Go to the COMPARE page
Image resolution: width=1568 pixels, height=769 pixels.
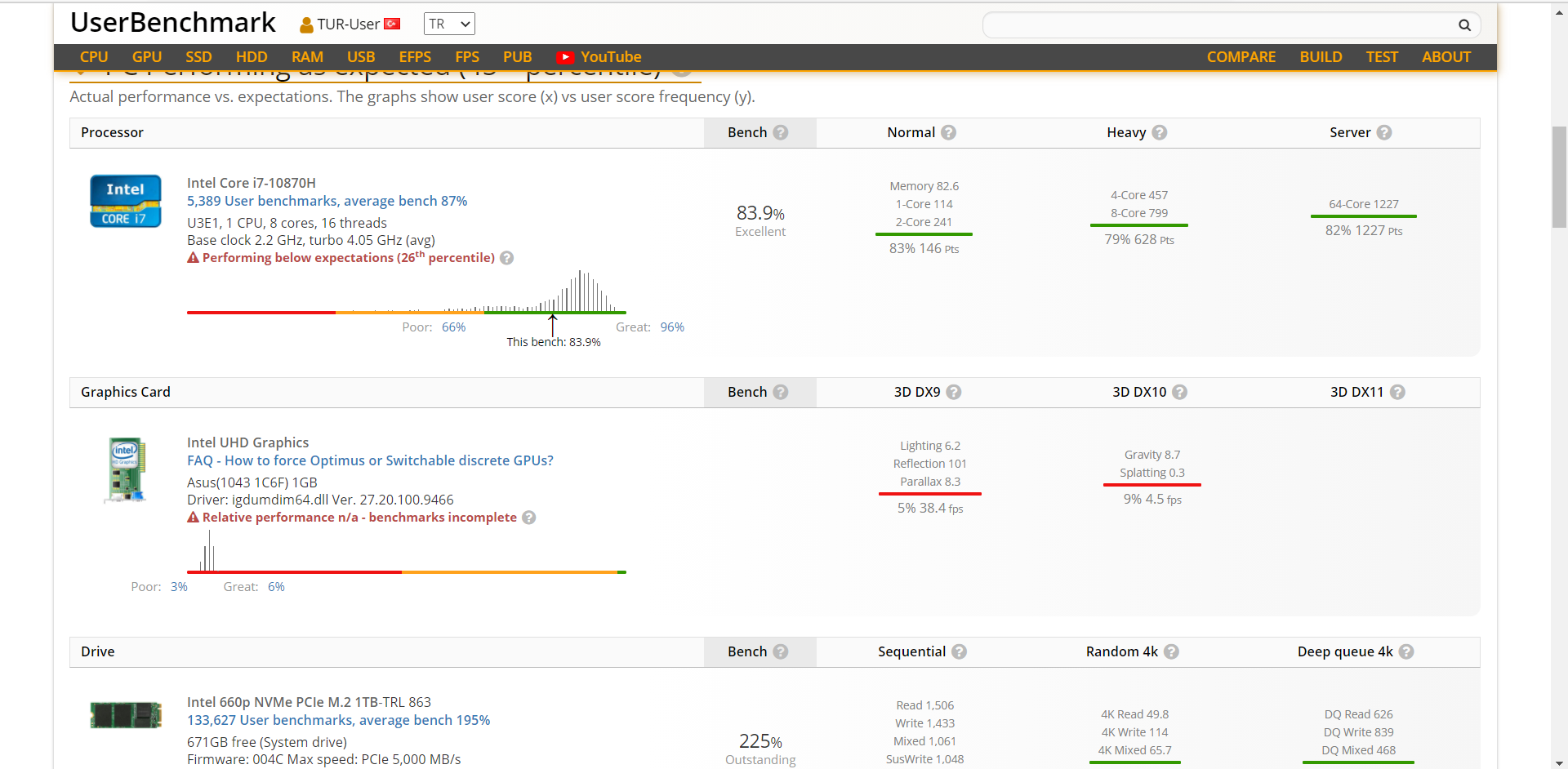pyautogui.click(x=1241, y=57)
